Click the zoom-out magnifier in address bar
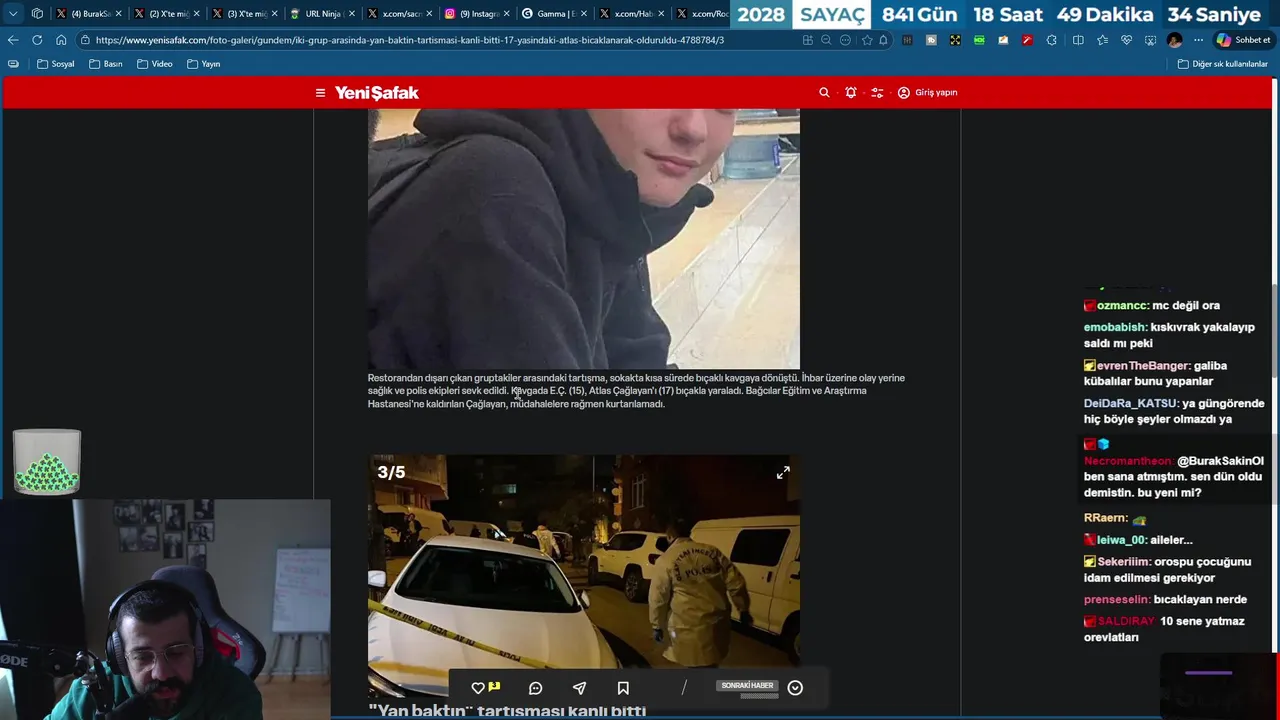 click(x=826, y=40)
